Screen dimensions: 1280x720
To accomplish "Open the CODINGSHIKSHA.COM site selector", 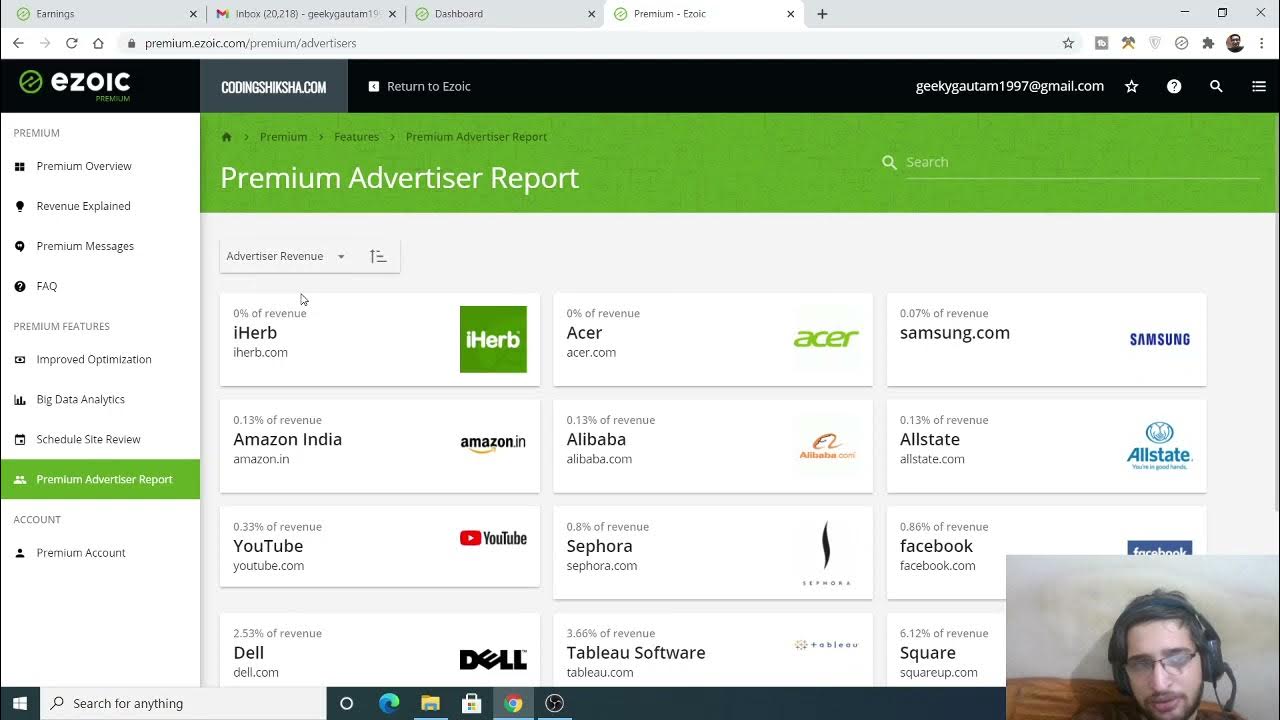I will tap(273, 87).
